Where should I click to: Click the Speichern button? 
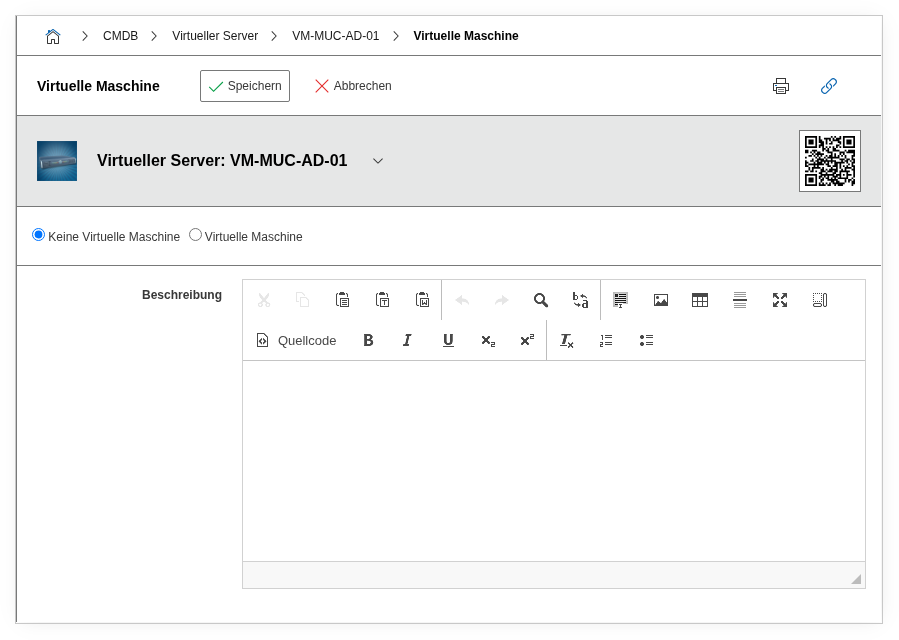[x=245, y=86]
